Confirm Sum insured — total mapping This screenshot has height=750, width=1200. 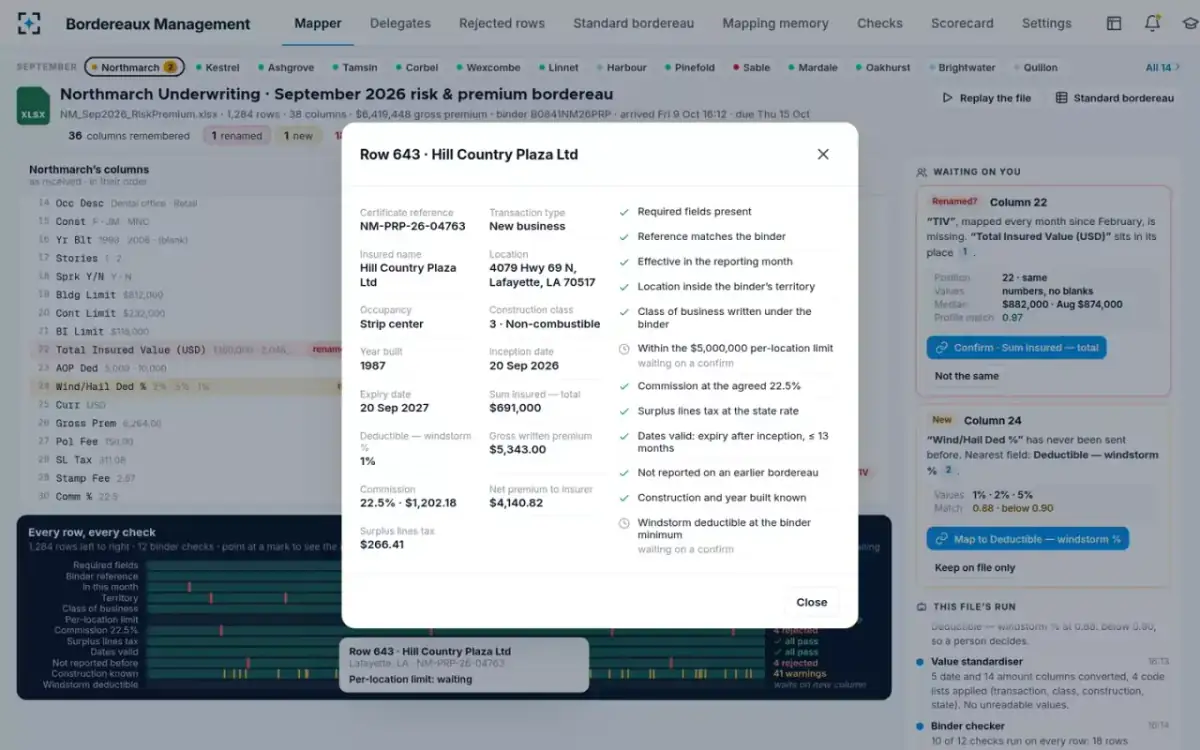coord(1016,348)
